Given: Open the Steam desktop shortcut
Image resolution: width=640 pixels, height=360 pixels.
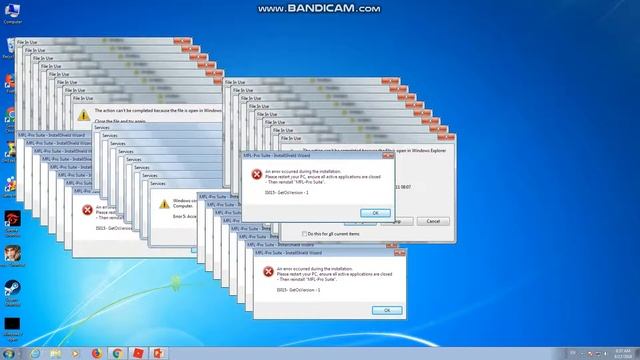Looking at the screenshot, I should (x=12, y=292).
